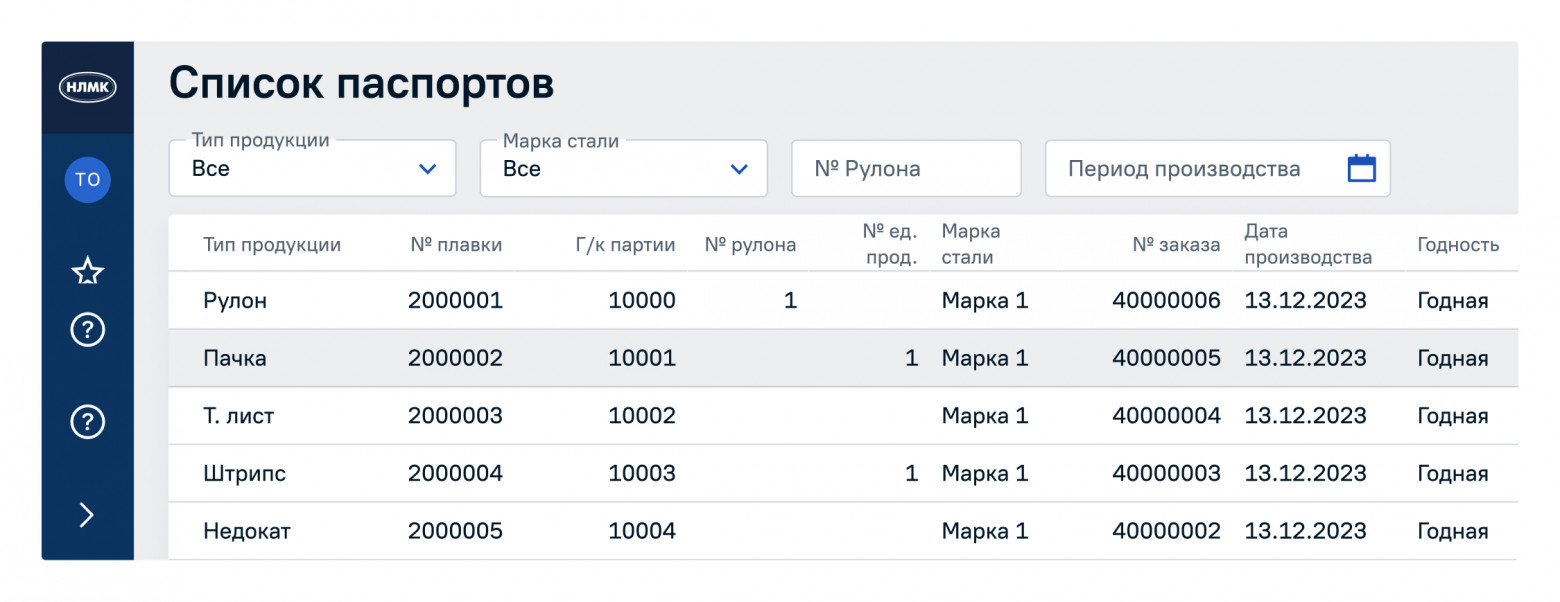Expand the sidebar with the arrow chevron
The image size is (1560, 602).
click(88, 515)
